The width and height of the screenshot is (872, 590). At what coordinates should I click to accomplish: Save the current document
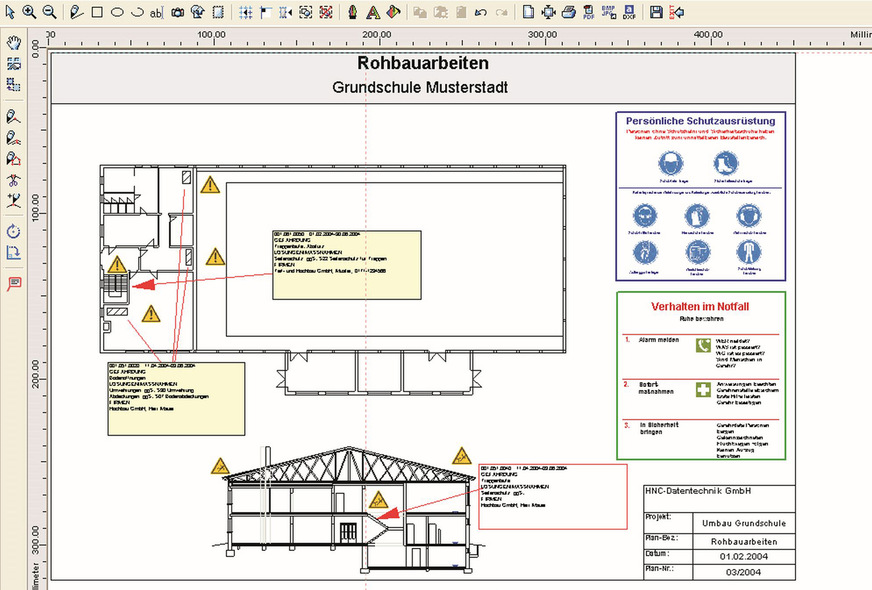point(656,11)
